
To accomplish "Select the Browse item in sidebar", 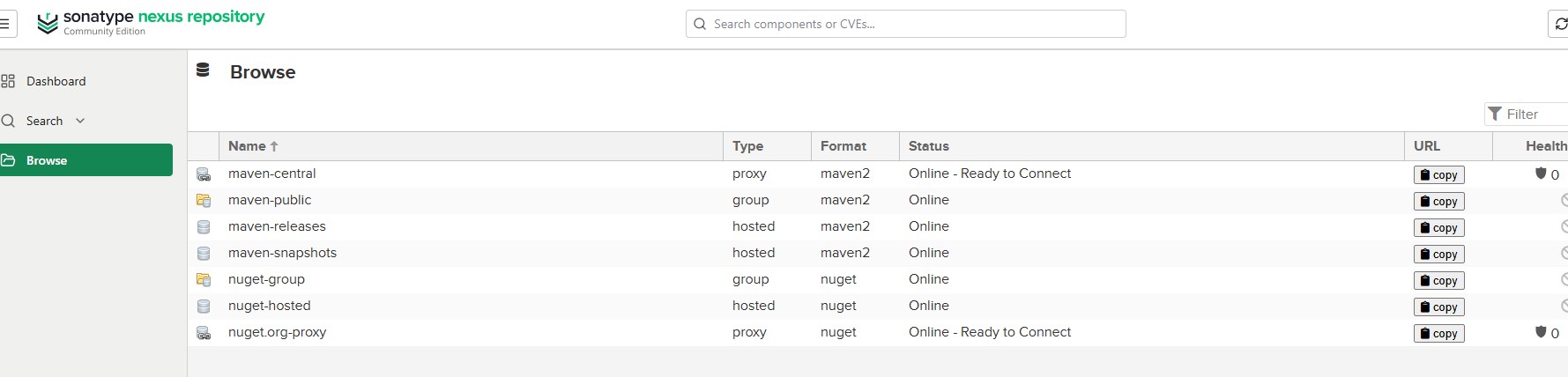I will tap(86, 160).
